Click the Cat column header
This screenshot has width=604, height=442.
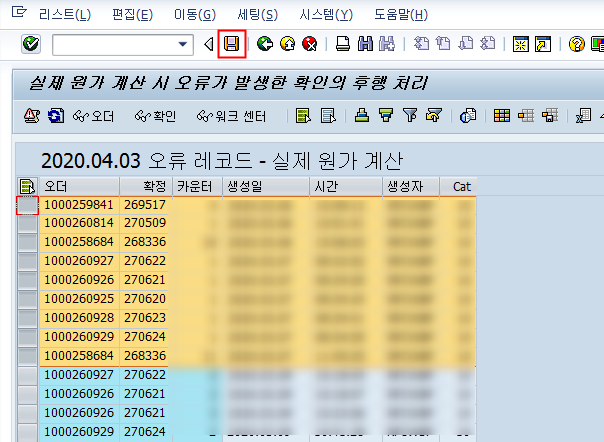pos(458,187)
